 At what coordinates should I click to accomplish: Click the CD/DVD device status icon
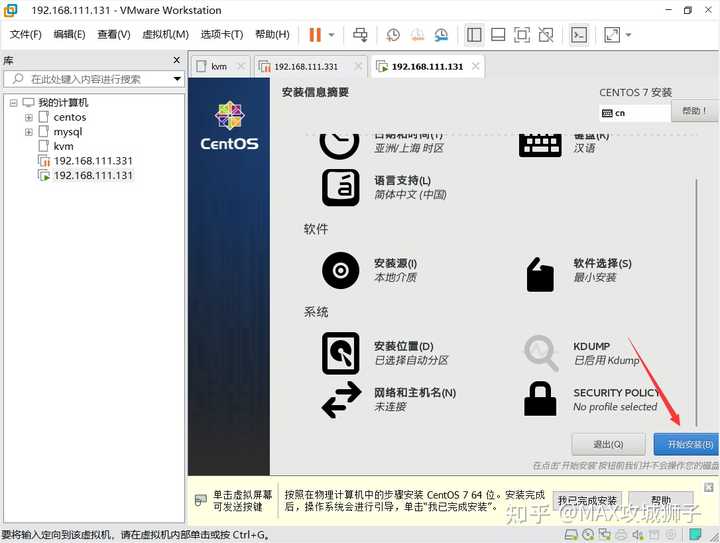pyautogui.click(x=588, y=535)
